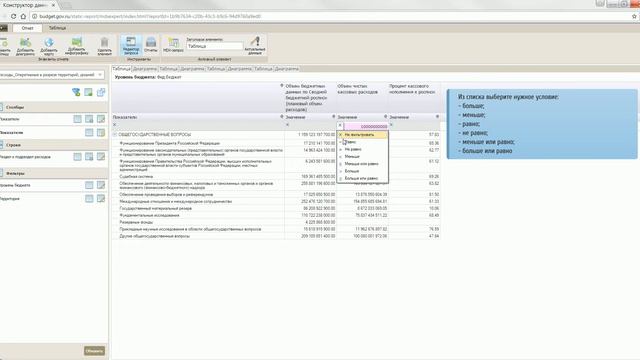
Task: Click the Раздел и подраздел расходов row label
Action: pos(25,157)
